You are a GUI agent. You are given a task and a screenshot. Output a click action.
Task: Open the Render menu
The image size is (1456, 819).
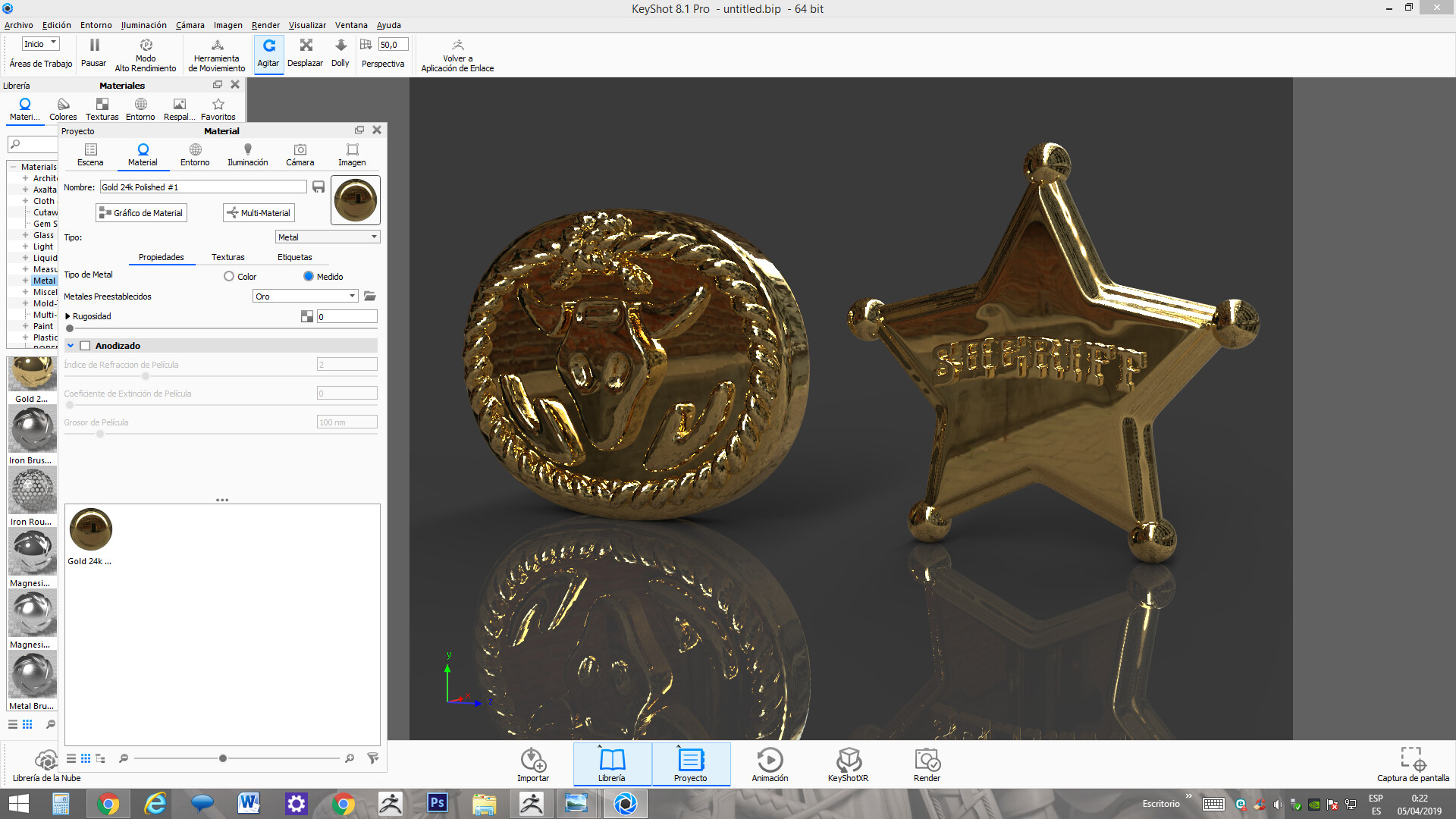click(x=265, y=25)
